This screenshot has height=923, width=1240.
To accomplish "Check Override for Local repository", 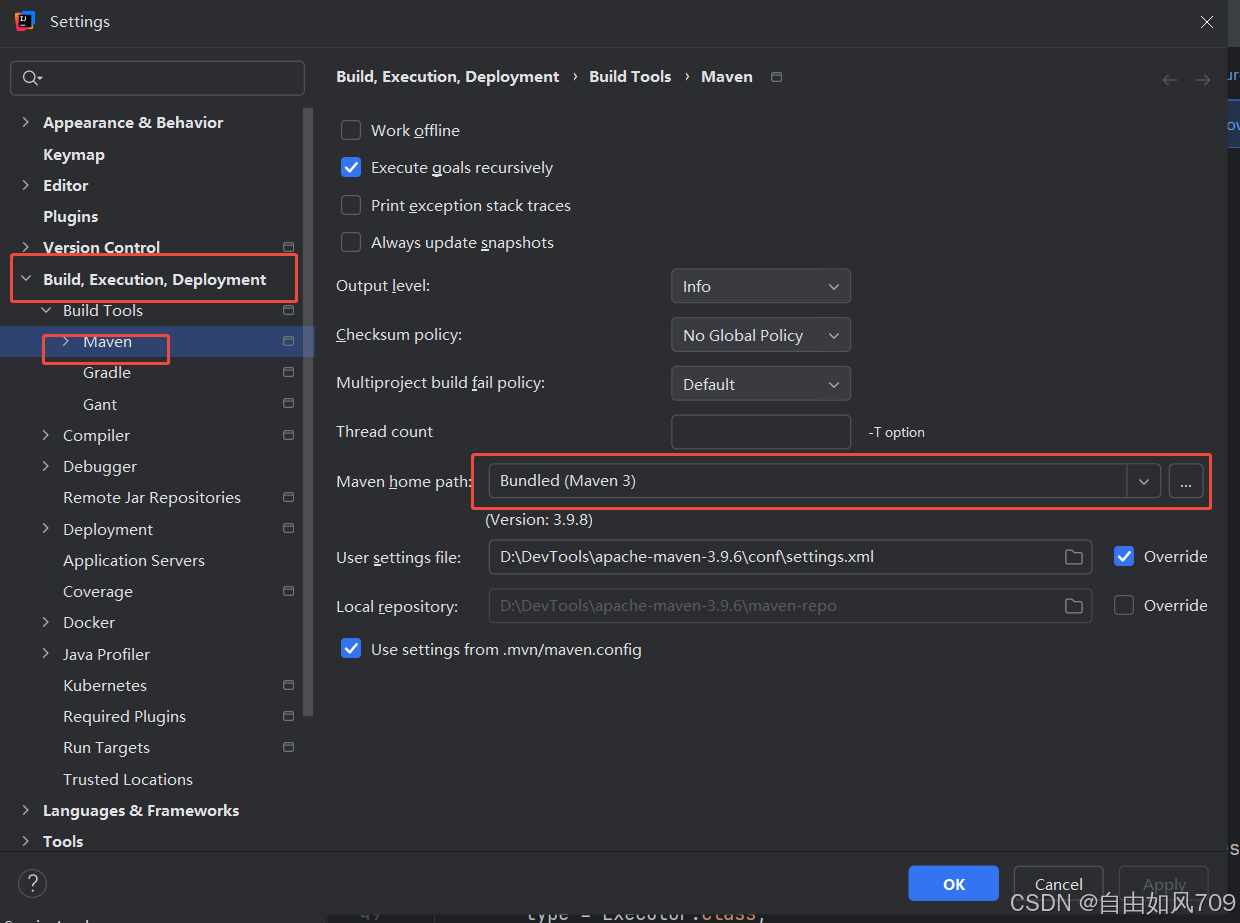I will 1124,605.
